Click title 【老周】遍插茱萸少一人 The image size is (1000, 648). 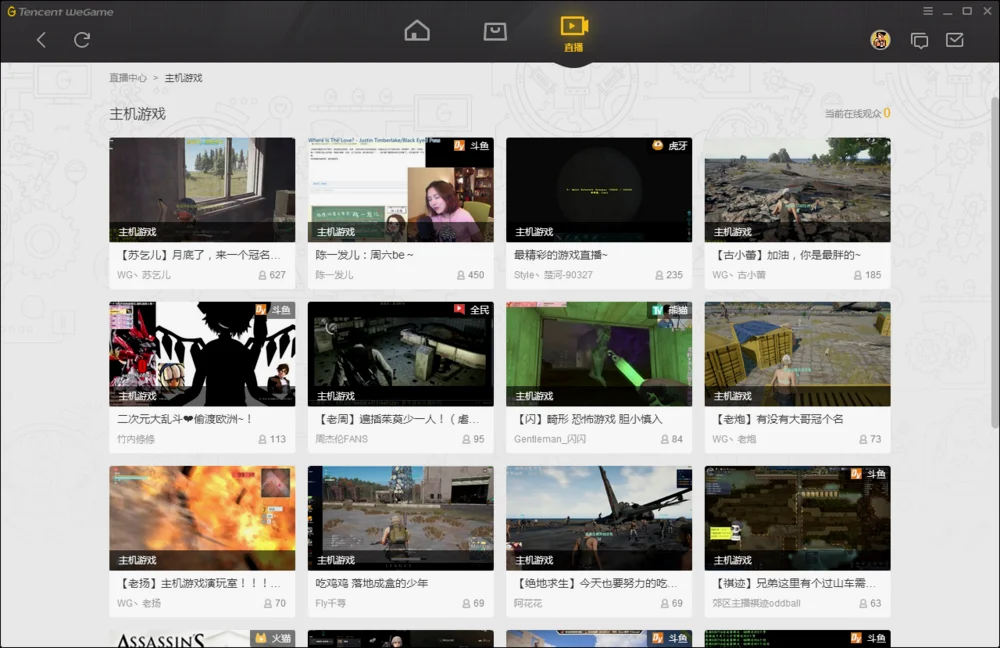[397, 419]
